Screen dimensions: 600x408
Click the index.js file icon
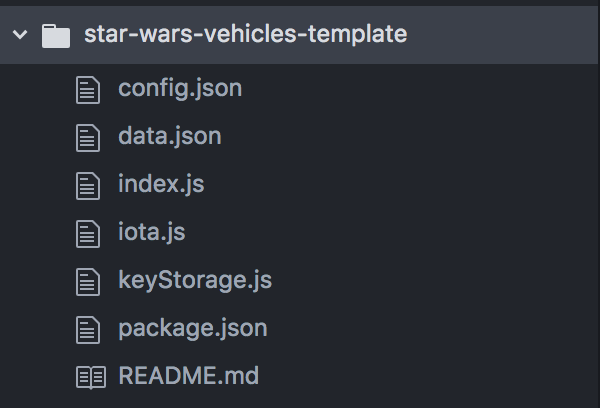pyautogui.click(x=88, y=186)
